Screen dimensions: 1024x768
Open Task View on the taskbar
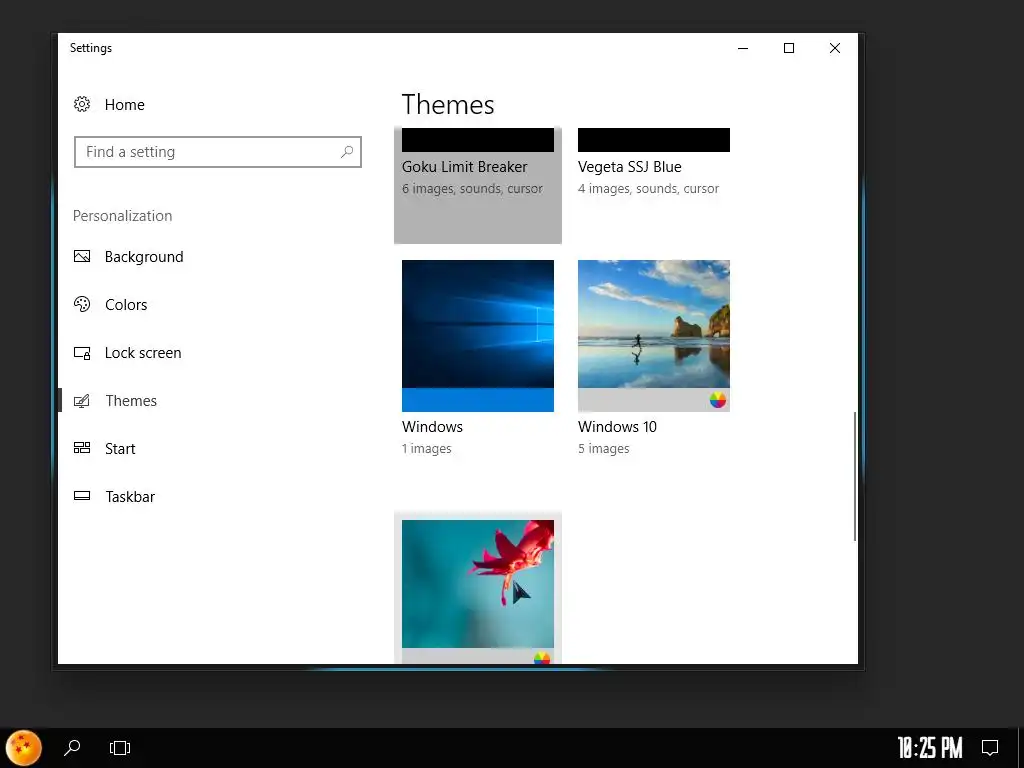pos(120,748)
